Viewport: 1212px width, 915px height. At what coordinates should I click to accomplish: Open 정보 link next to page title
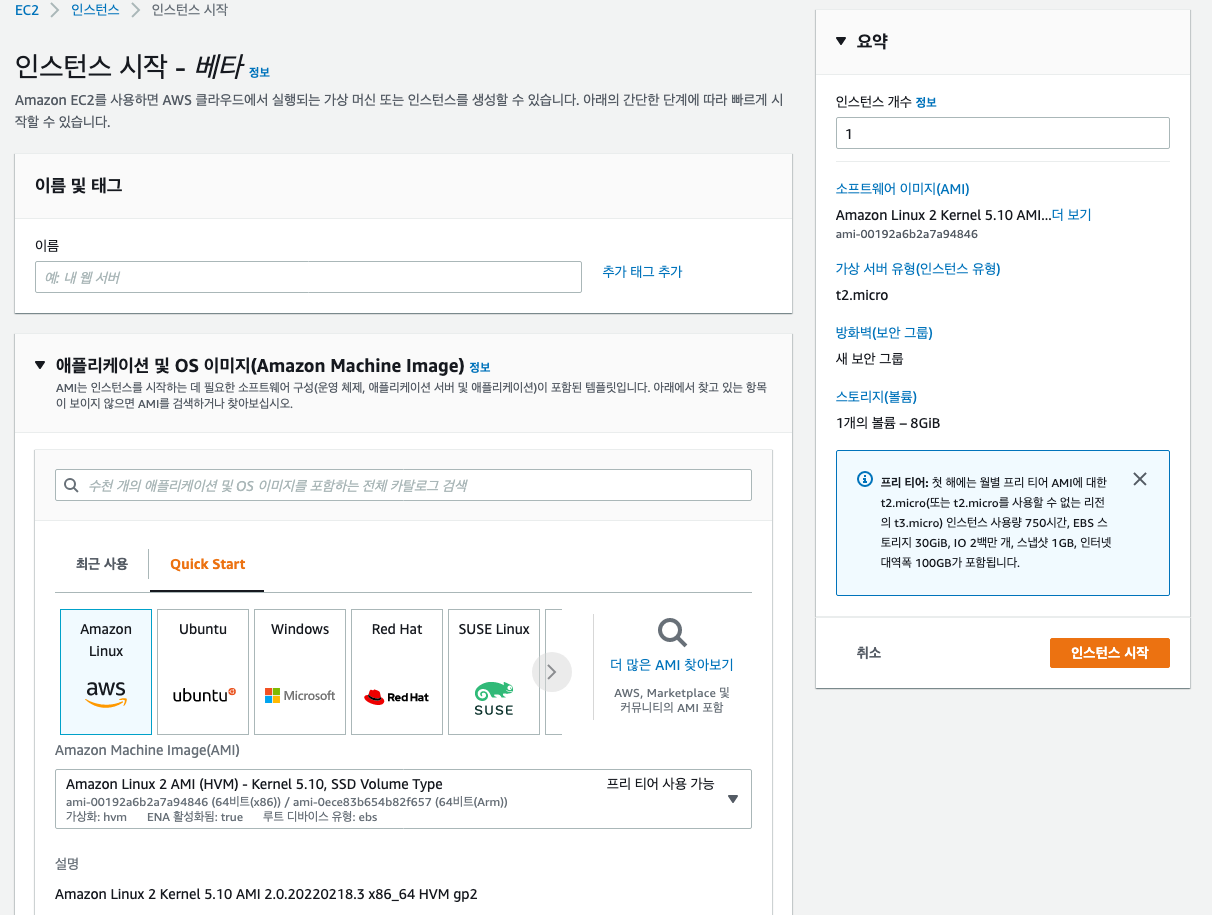pyautogui.click(x=259, y=73)
